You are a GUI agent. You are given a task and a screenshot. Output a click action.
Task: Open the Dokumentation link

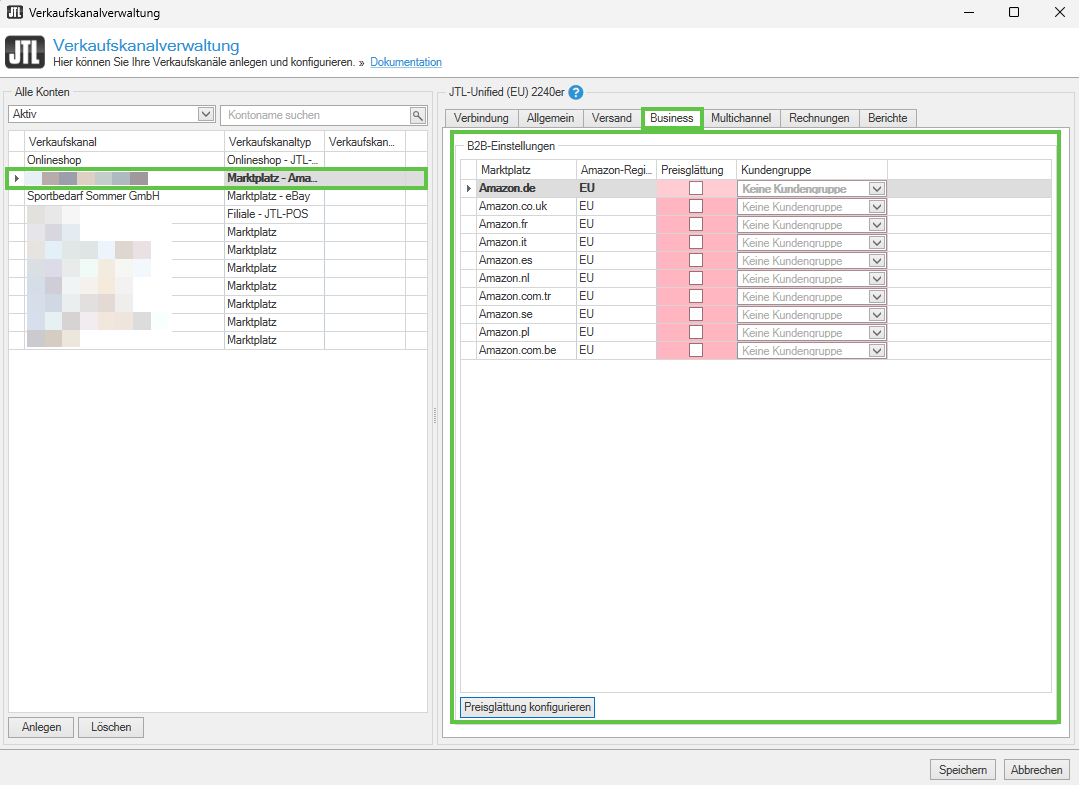pos(406,62)
